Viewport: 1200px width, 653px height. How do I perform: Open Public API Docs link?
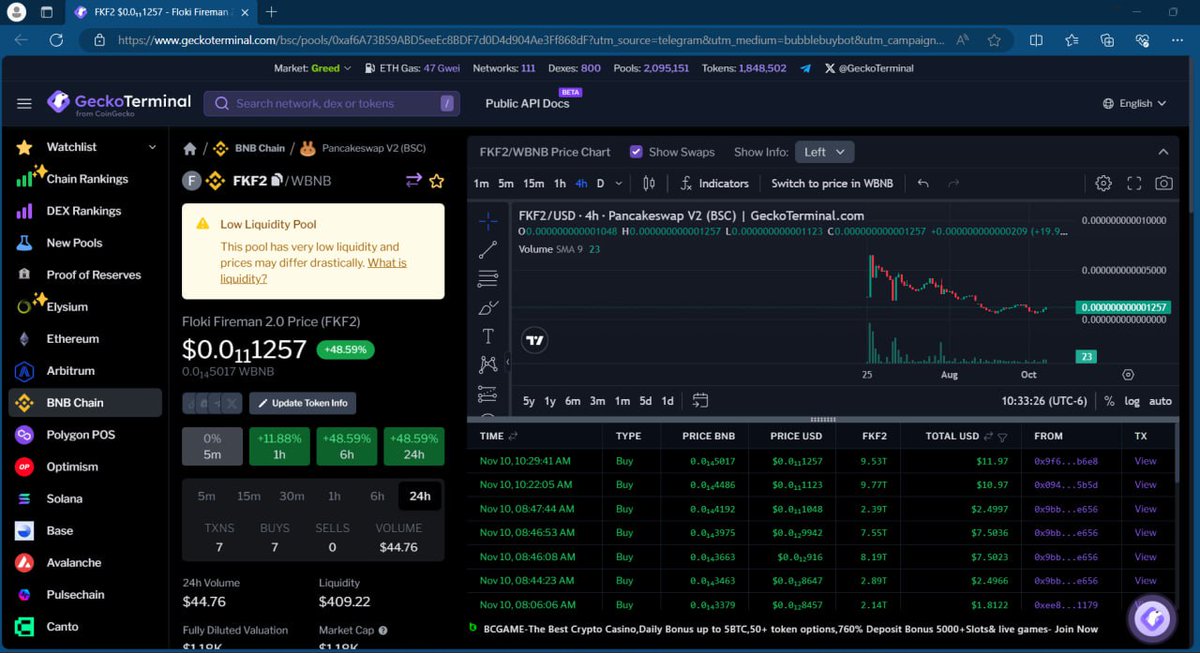pos(527,103)
